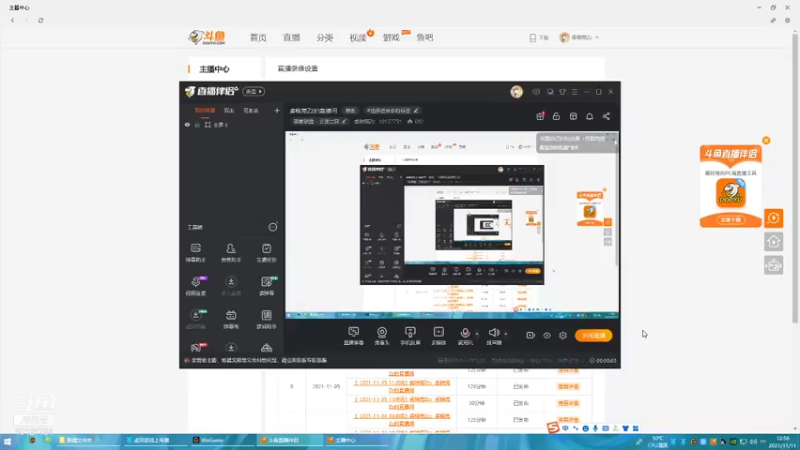
Task: Expand the speaker options arrow
Action: [x=506, y=334]
